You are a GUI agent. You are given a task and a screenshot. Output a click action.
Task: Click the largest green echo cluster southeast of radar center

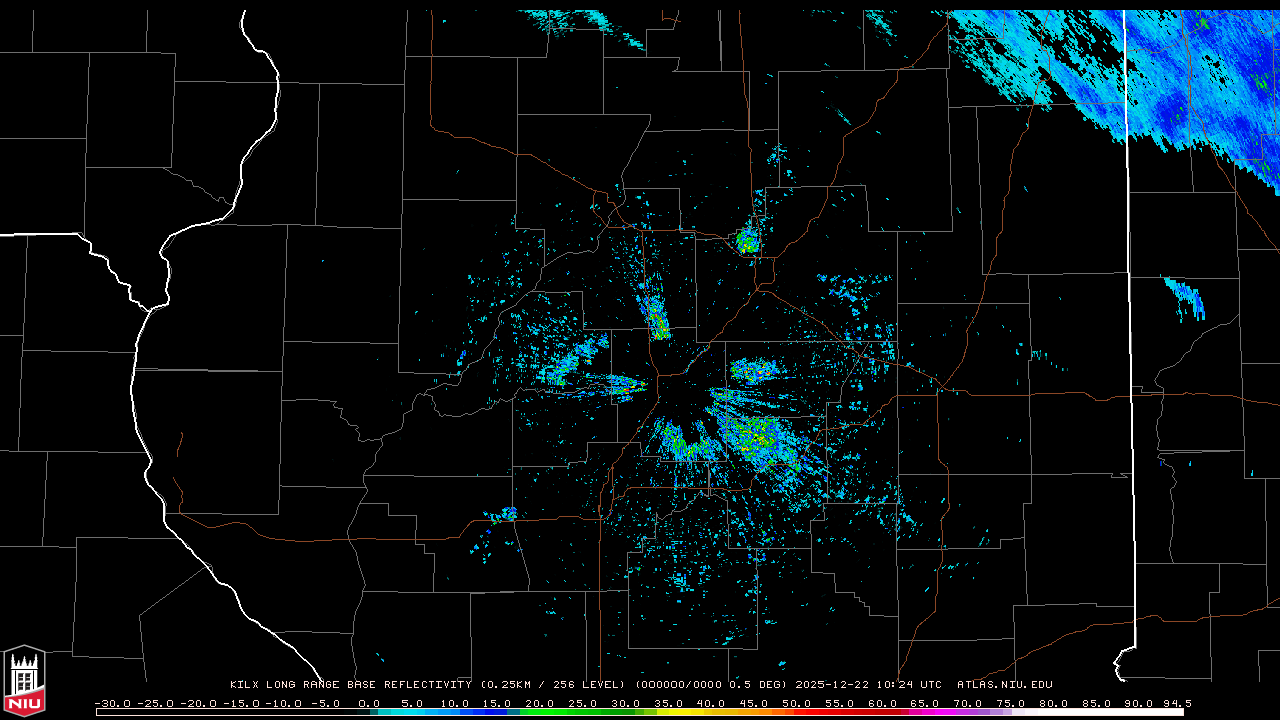pos(760,438)
